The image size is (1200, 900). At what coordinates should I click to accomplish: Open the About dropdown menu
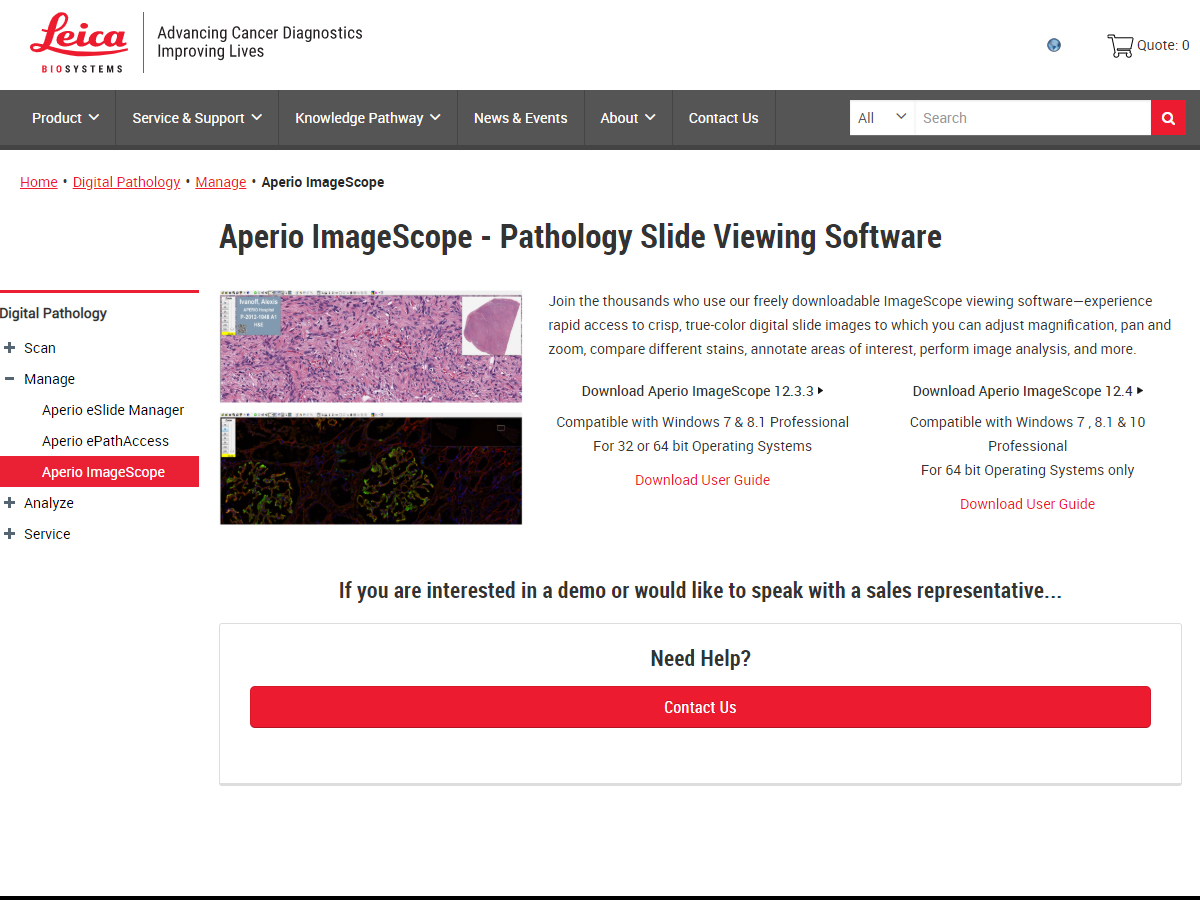pos(627,117)
